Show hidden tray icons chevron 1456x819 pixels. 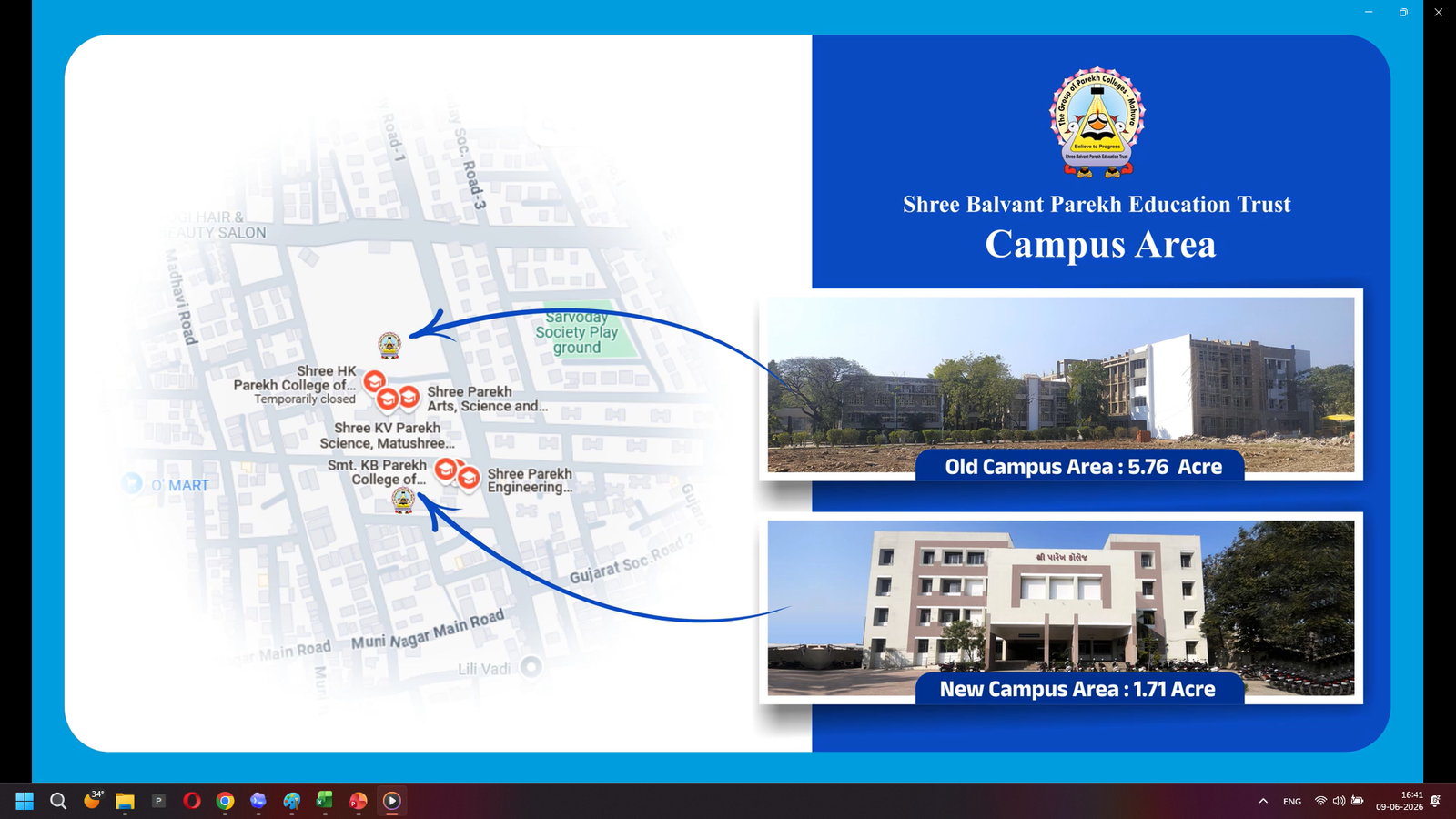point(1263,801)
